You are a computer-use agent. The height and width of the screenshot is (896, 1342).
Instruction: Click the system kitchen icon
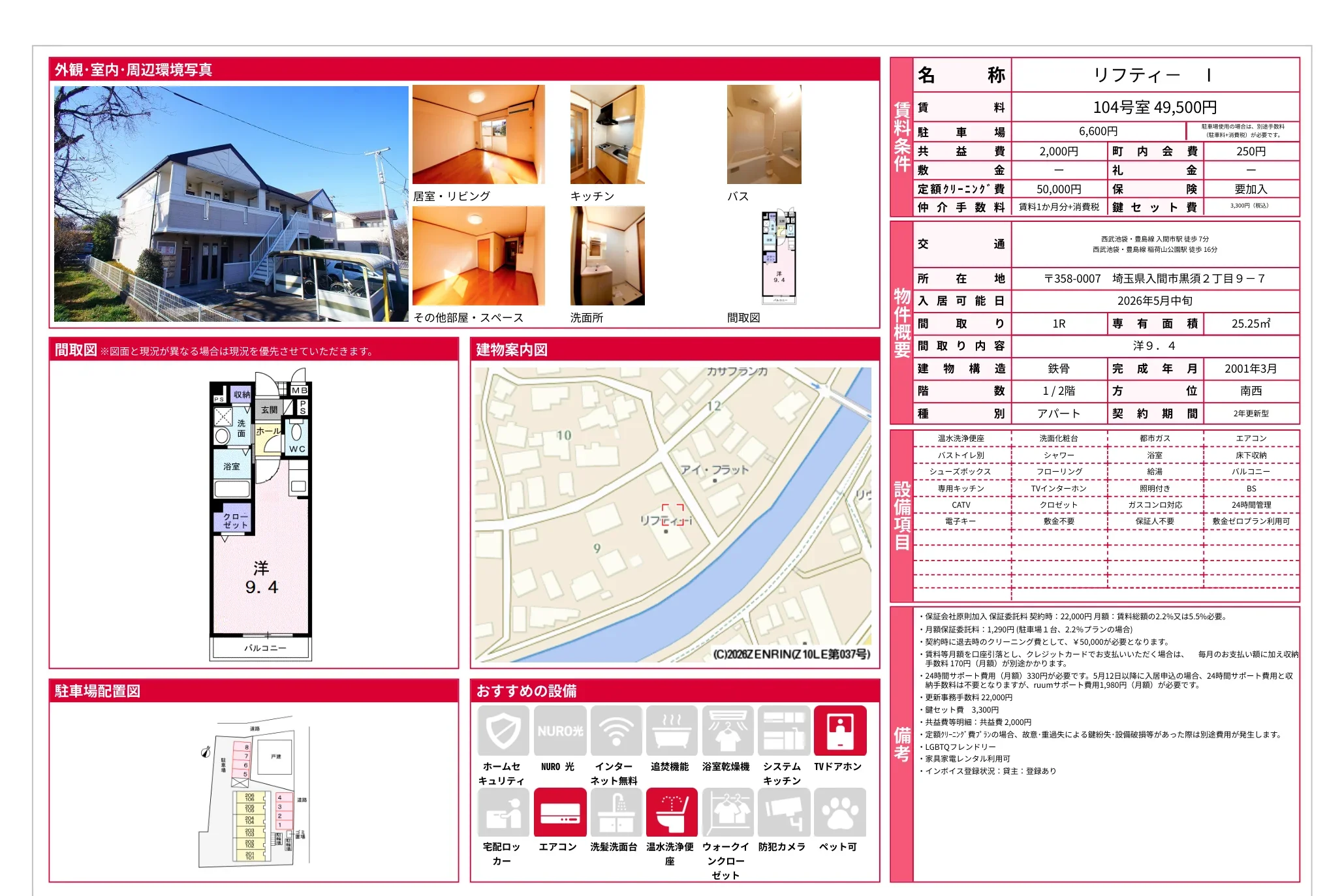pos(783,731)
